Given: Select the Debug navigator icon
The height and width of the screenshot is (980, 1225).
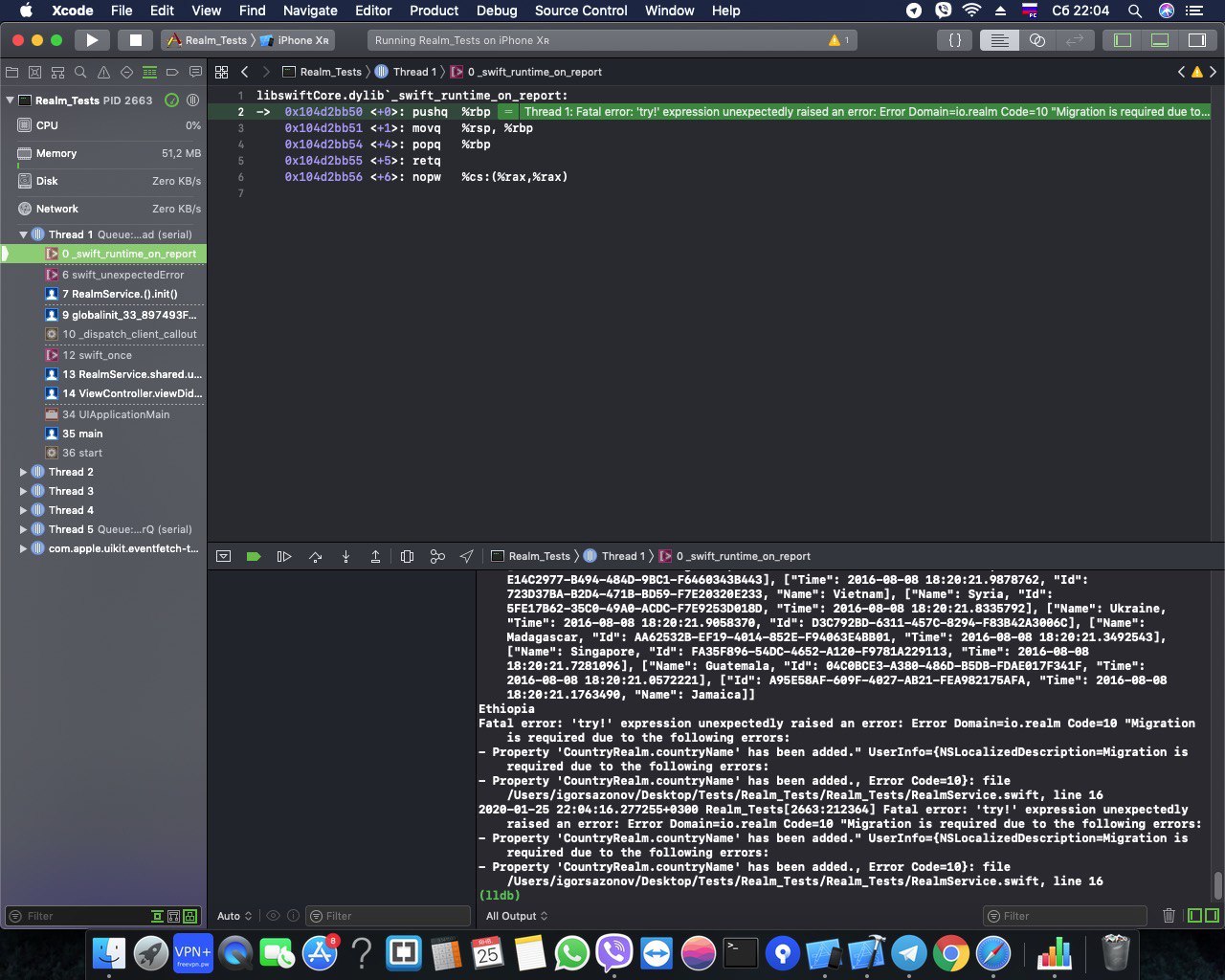Looking at the screenshot, I should [149, 72].
